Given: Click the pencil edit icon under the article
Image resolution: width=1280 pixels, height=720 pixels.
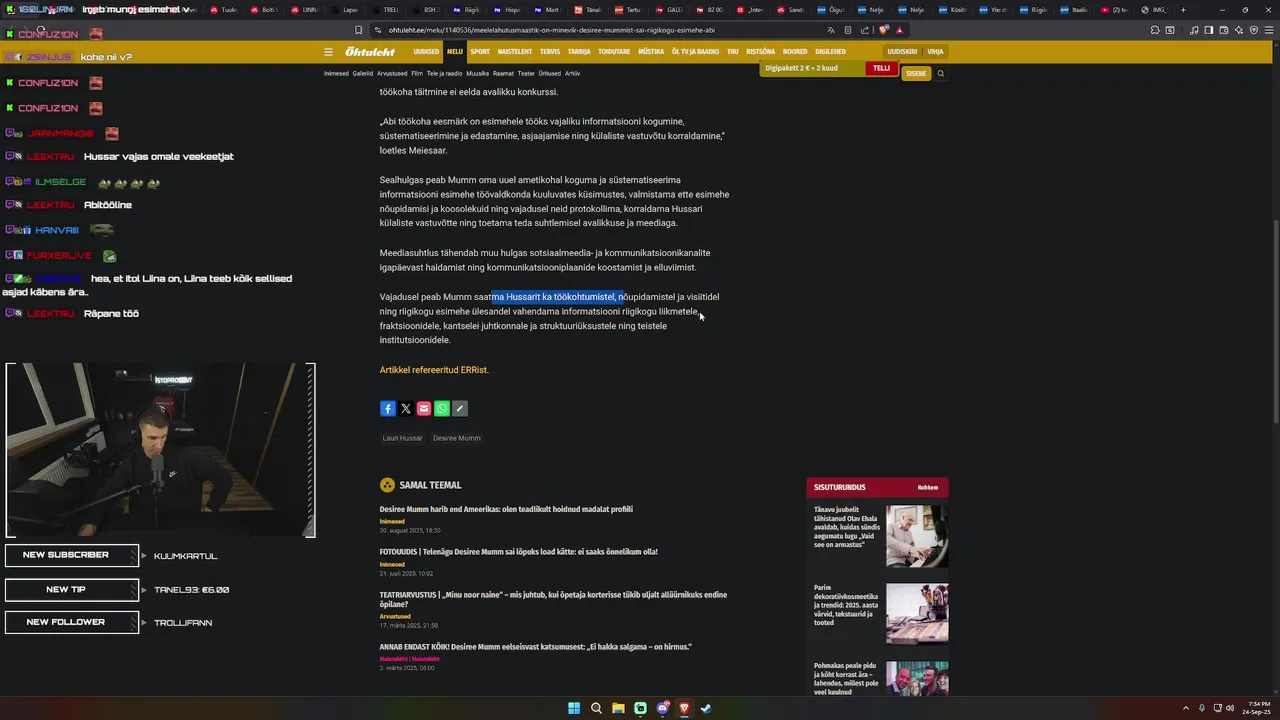Looking at the screenshot, I should click(460, 409).
